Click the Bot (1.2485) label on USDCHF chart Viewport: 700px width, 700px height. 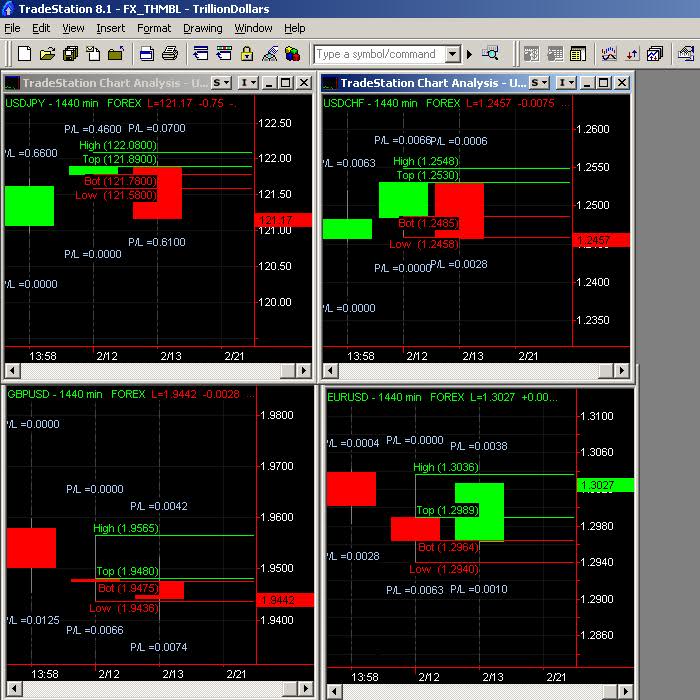(x=429, y=223)
